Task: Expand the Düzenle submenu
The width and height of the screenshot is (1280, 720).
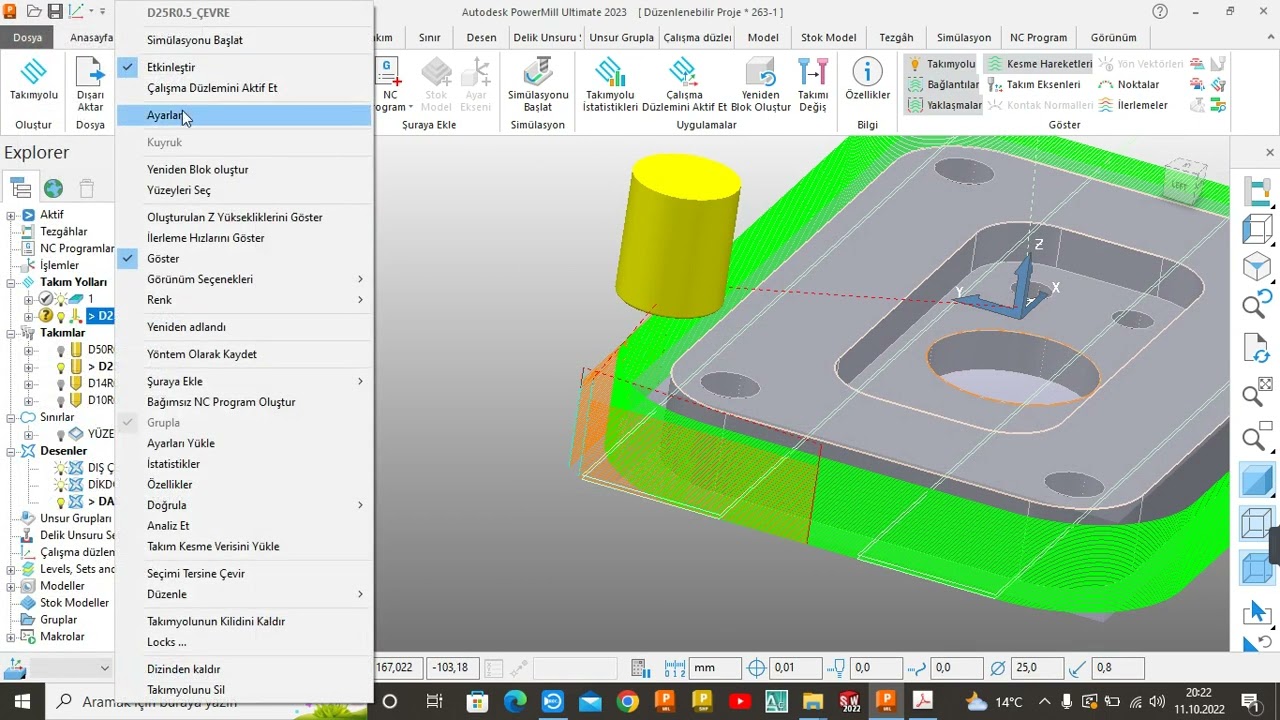Action: pyautogui.click(x=244, y=594)
